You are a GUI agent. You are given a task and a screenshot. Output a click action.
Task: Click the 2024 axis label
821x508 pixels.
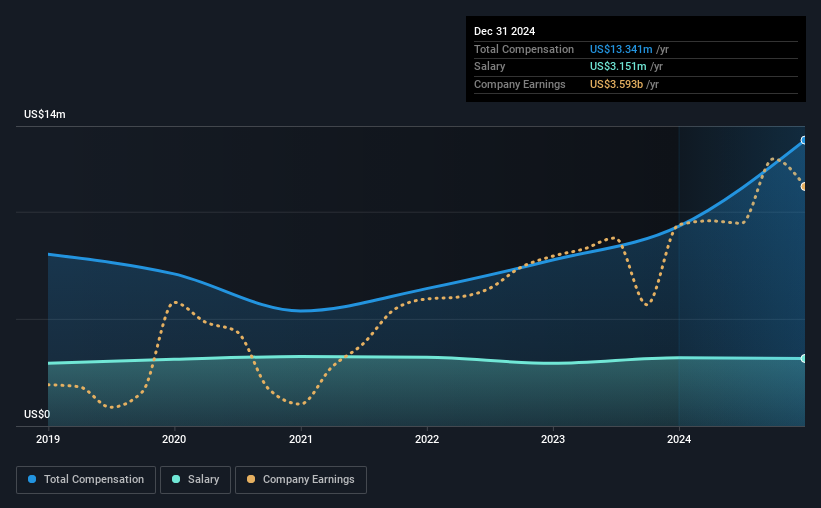click(x=679, y=439)
